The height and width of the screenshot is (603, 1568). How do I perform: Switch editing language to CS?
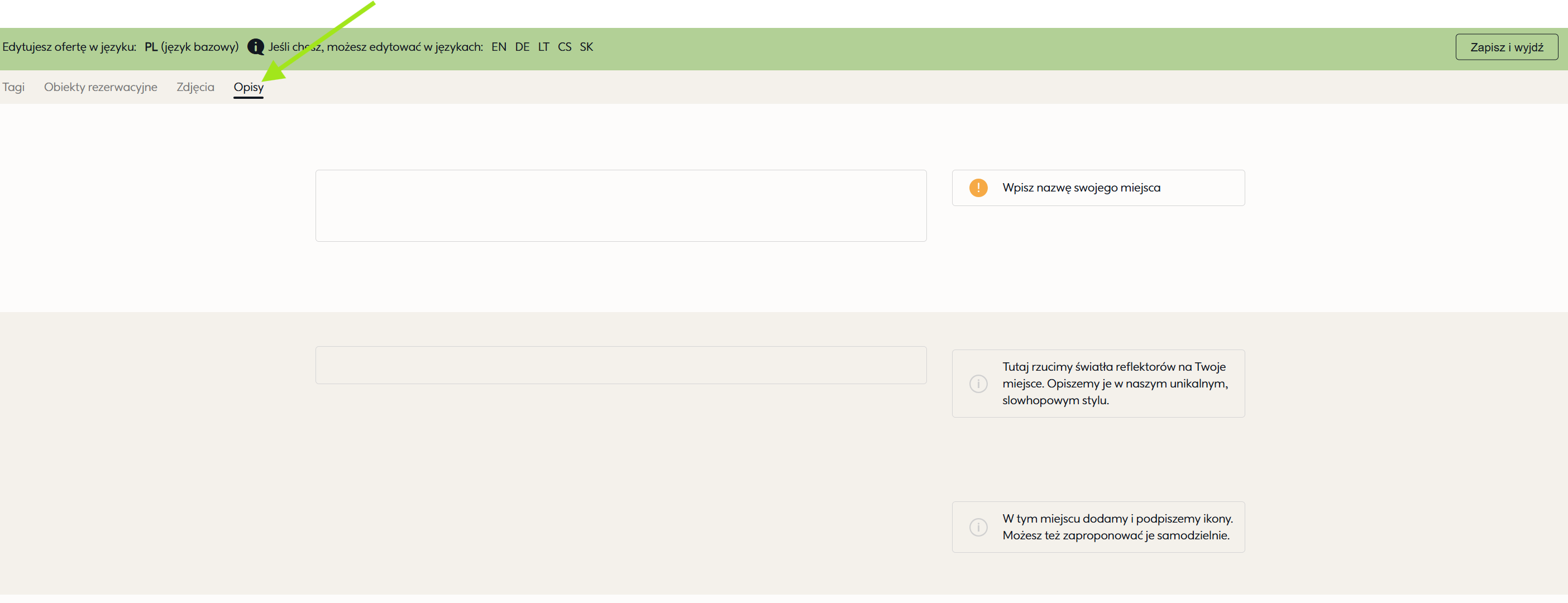click(564, 47)
